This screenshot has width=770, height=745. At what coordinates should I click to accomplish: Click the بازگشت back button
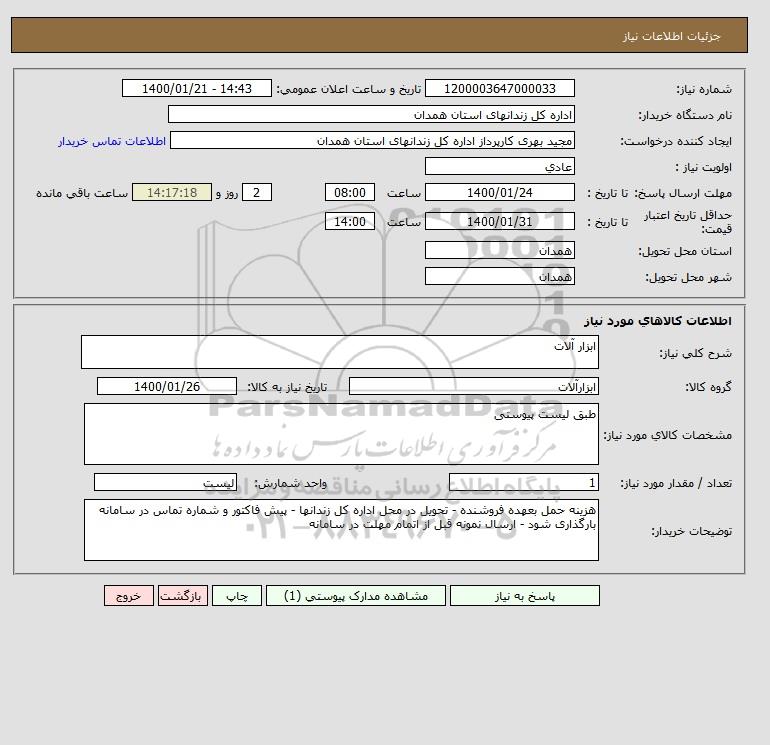183,596
